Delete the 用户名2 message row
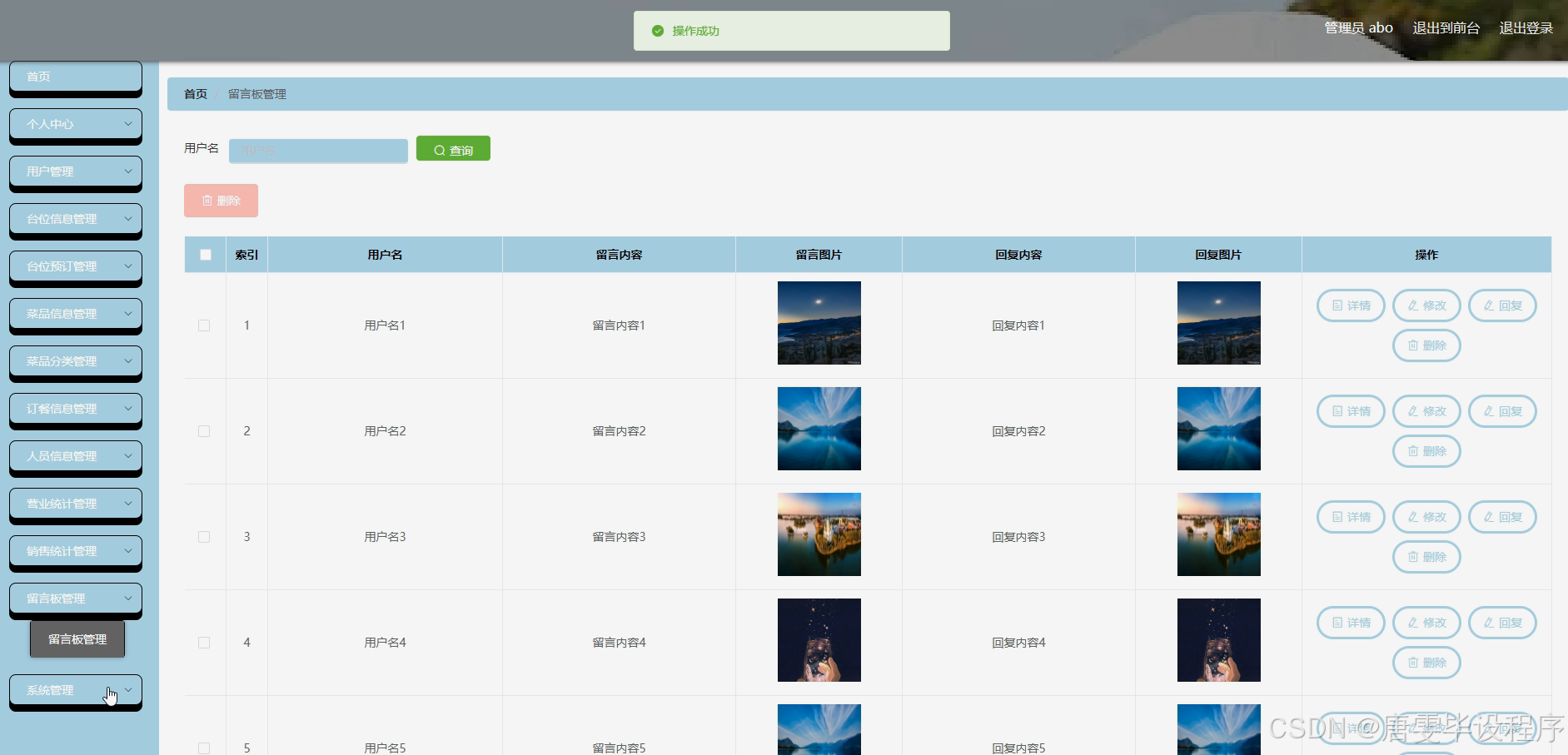1568x755 pixels. tap(1426, 451)
